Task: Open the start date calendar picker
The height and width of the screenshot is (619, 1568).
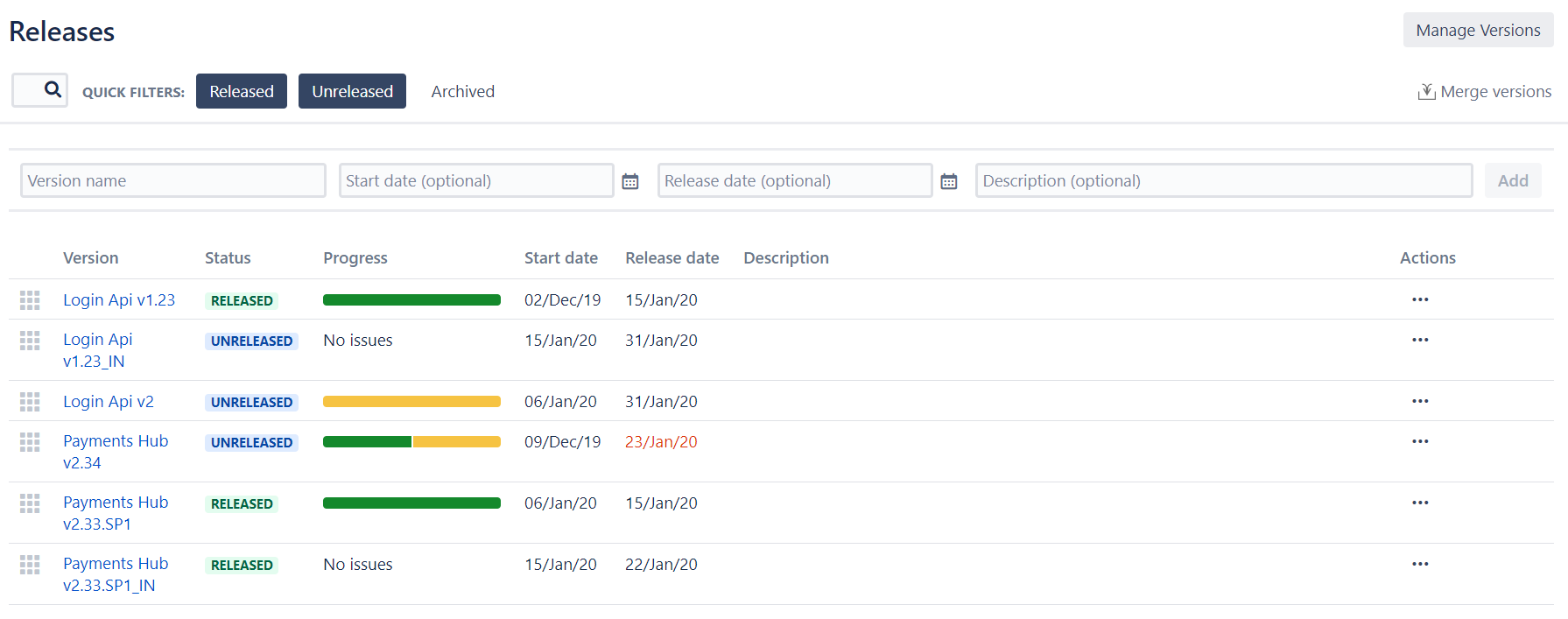Action: pyautogui.click(x=630, y=181)
